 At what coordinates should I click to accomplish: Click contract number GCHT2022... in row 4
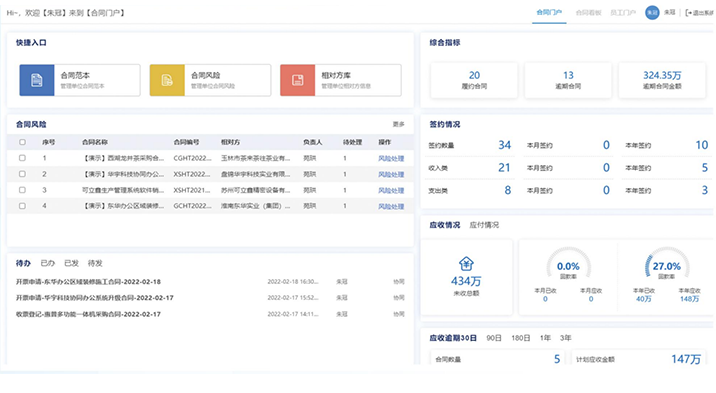click(192, 206)
